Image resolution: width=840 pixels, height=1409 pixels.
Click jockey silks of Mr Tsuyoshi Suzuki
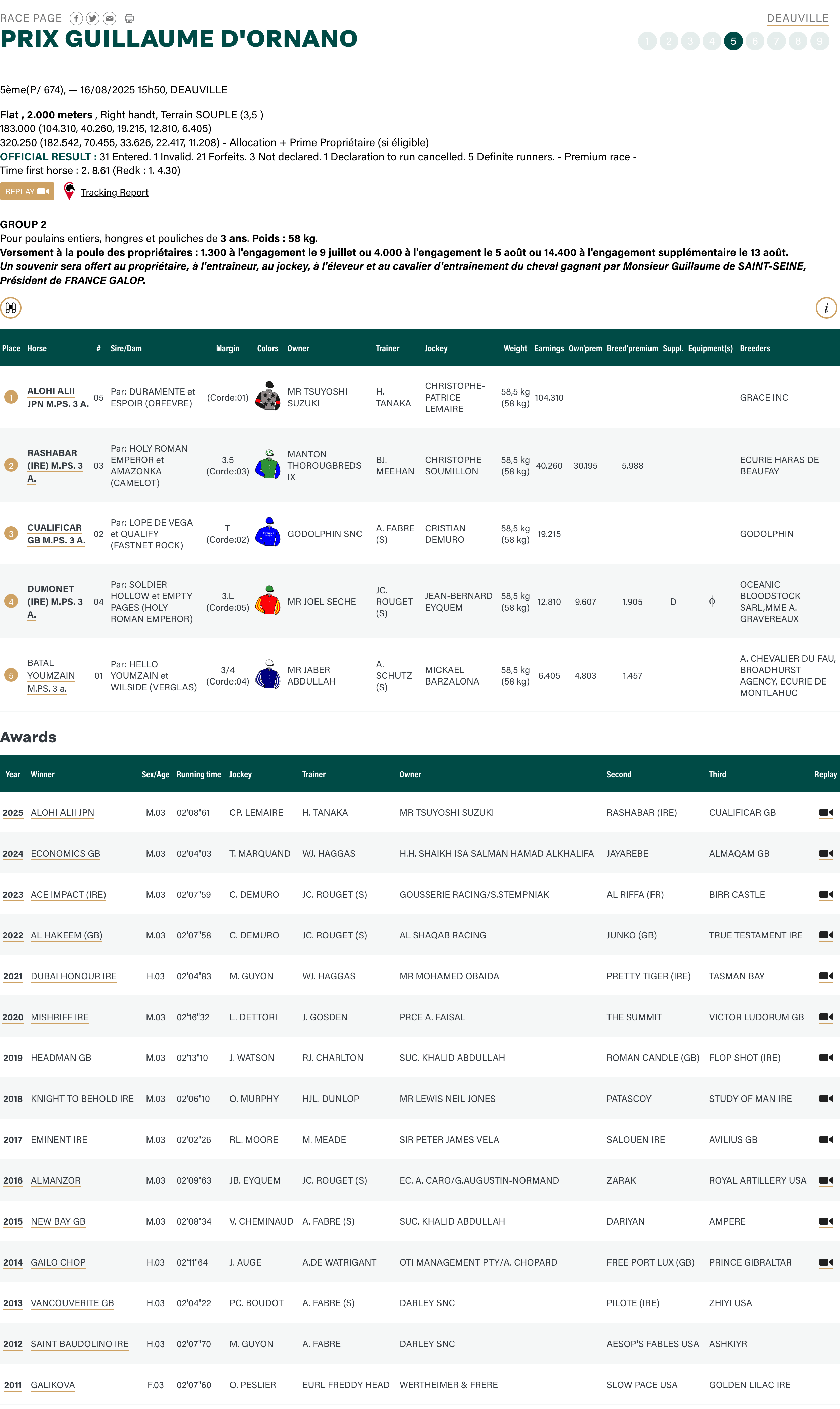(268, 396)
